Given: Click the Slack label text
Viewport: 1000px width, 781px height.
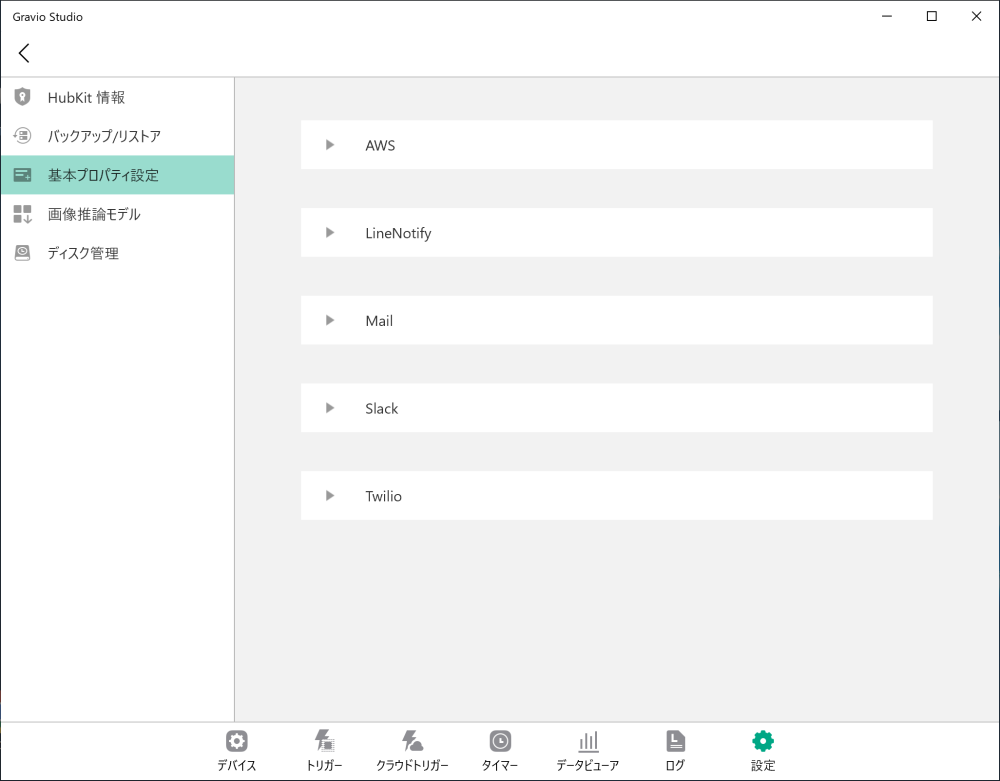Looking at the screenshot, I should click(381, 409).
